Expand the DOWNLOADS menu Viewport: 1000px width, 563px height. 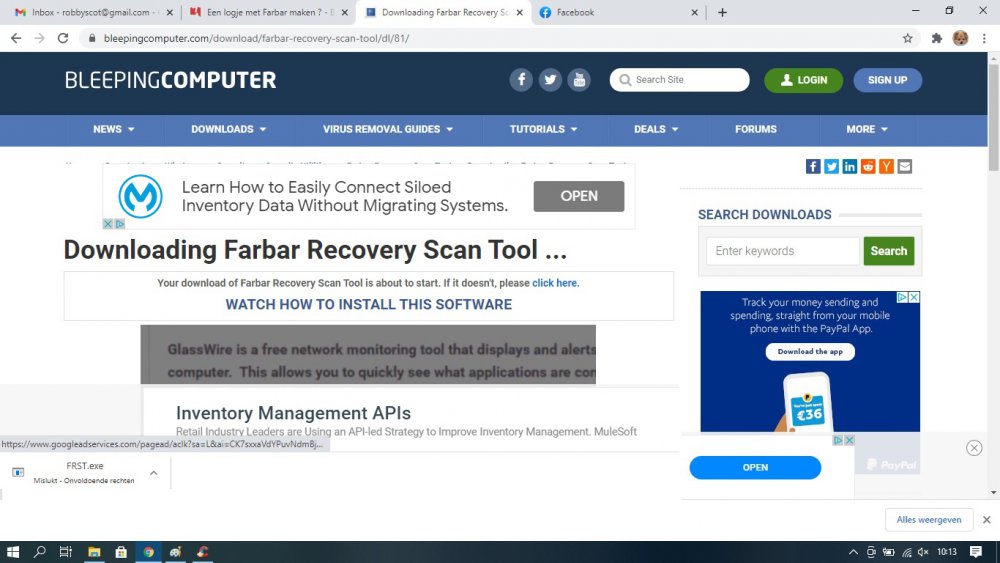[228, 129]
